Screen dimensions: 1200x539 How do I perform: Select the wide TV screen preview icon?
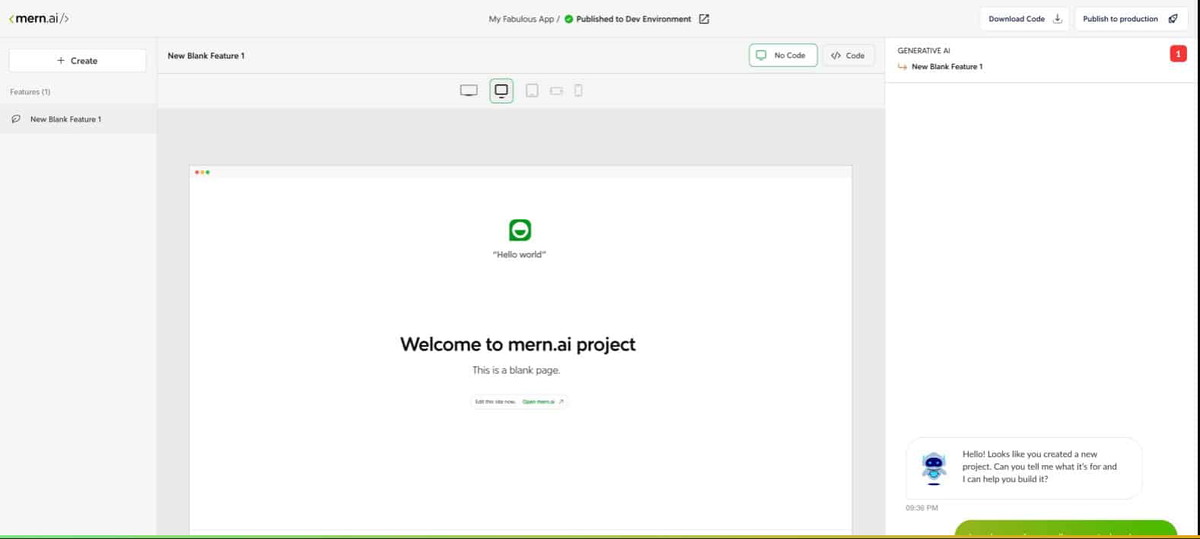(468, 91)
